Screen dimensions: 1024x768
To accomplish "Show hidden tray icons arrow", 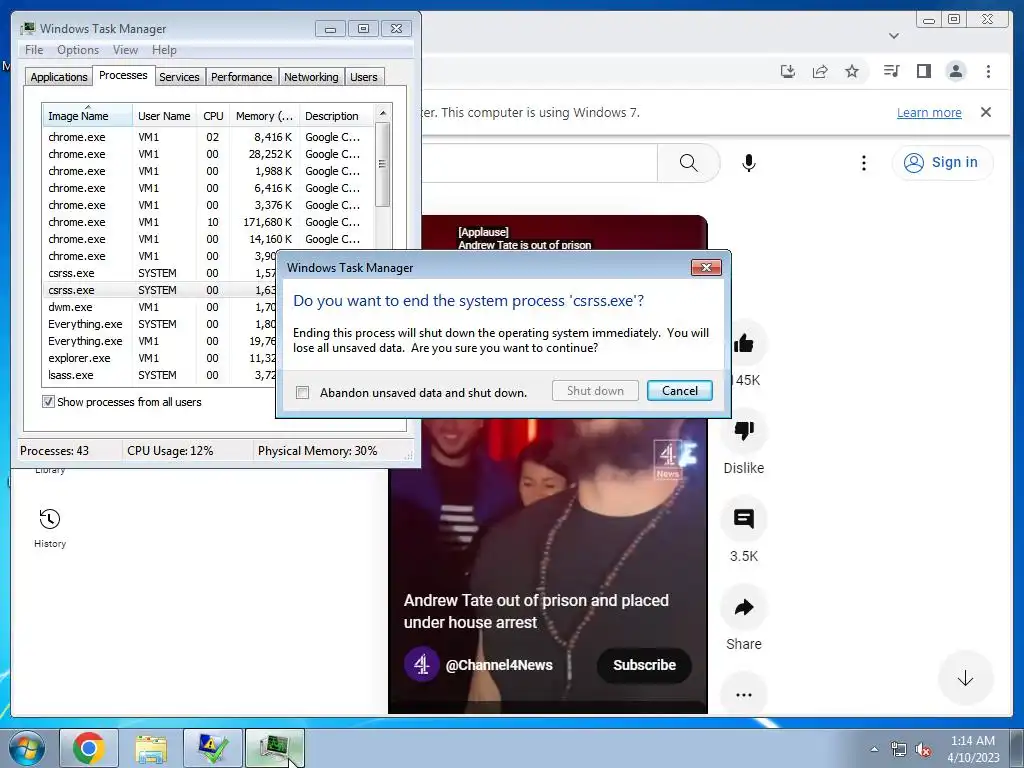I will point(874,749).
